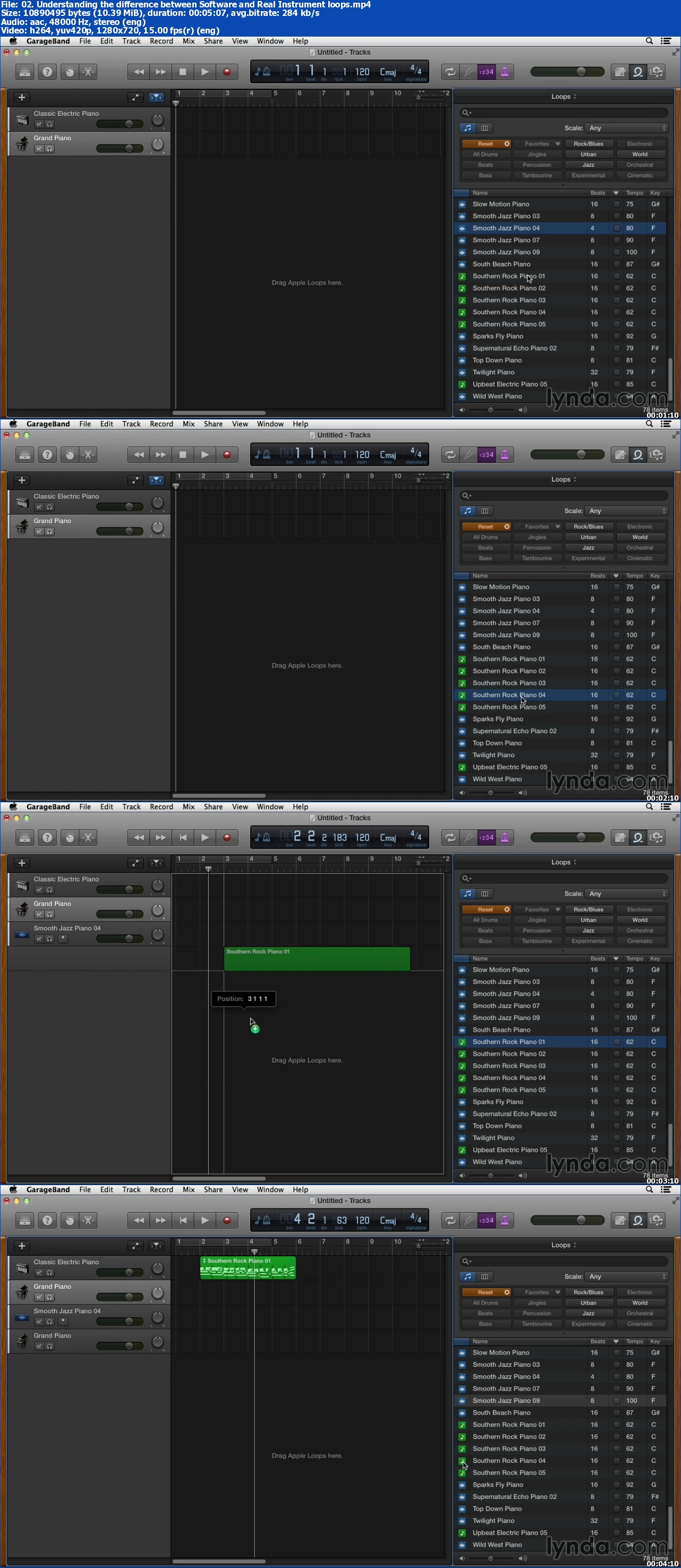Click the Urban keyword button, 00:04:10 frame
The width and height of the screenshot is (681, 1568).
pyautogui.click(x=589, y=1303)
